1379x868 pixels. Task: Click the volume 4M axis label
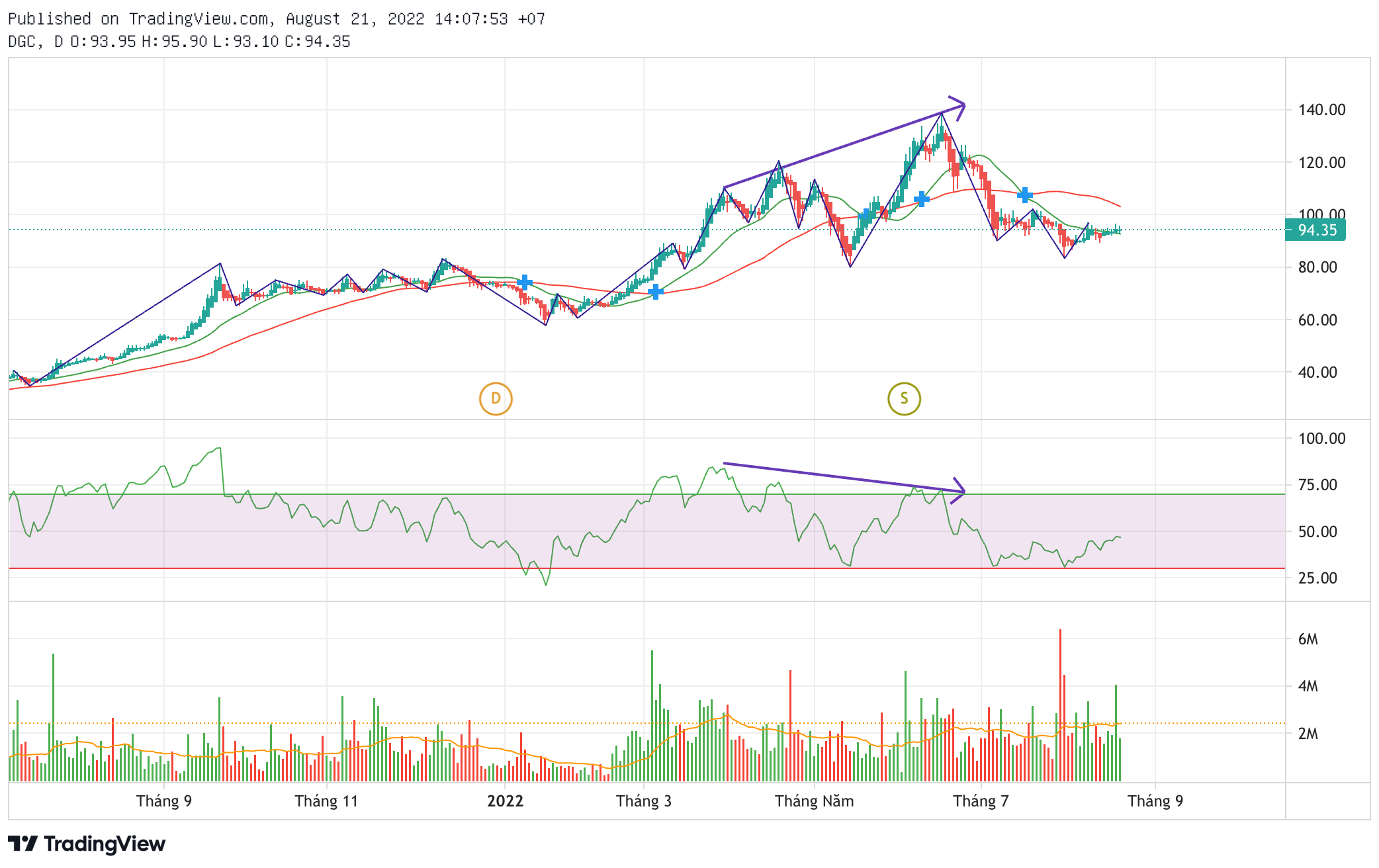pyautogui.click(x=1308, y=686)
